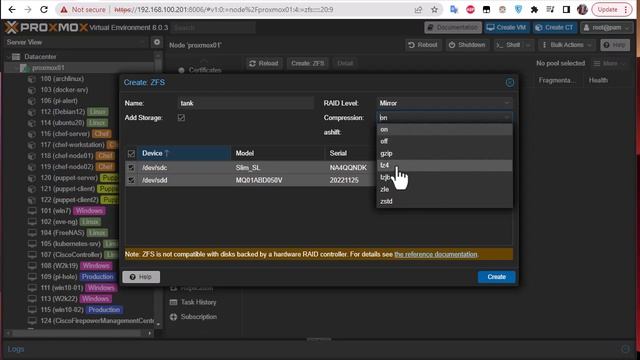
Task: Bookmark this page with star icon
Action: click(434, 9)
